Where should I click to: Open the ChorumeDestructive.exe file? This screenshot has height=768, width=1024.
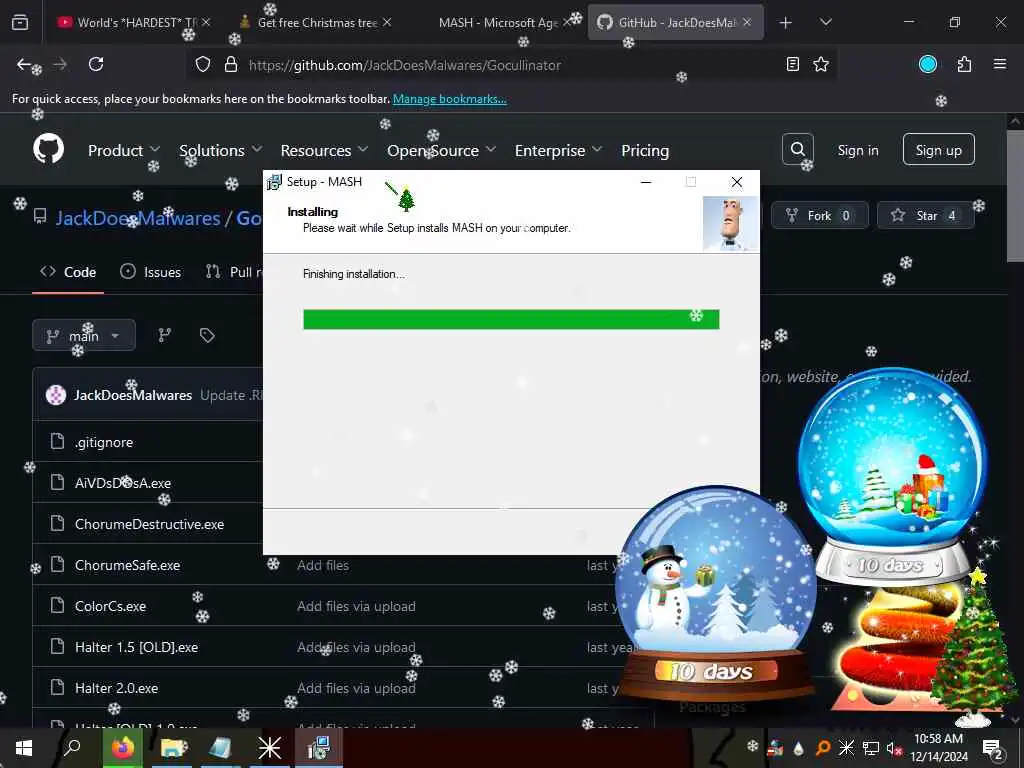150,524
